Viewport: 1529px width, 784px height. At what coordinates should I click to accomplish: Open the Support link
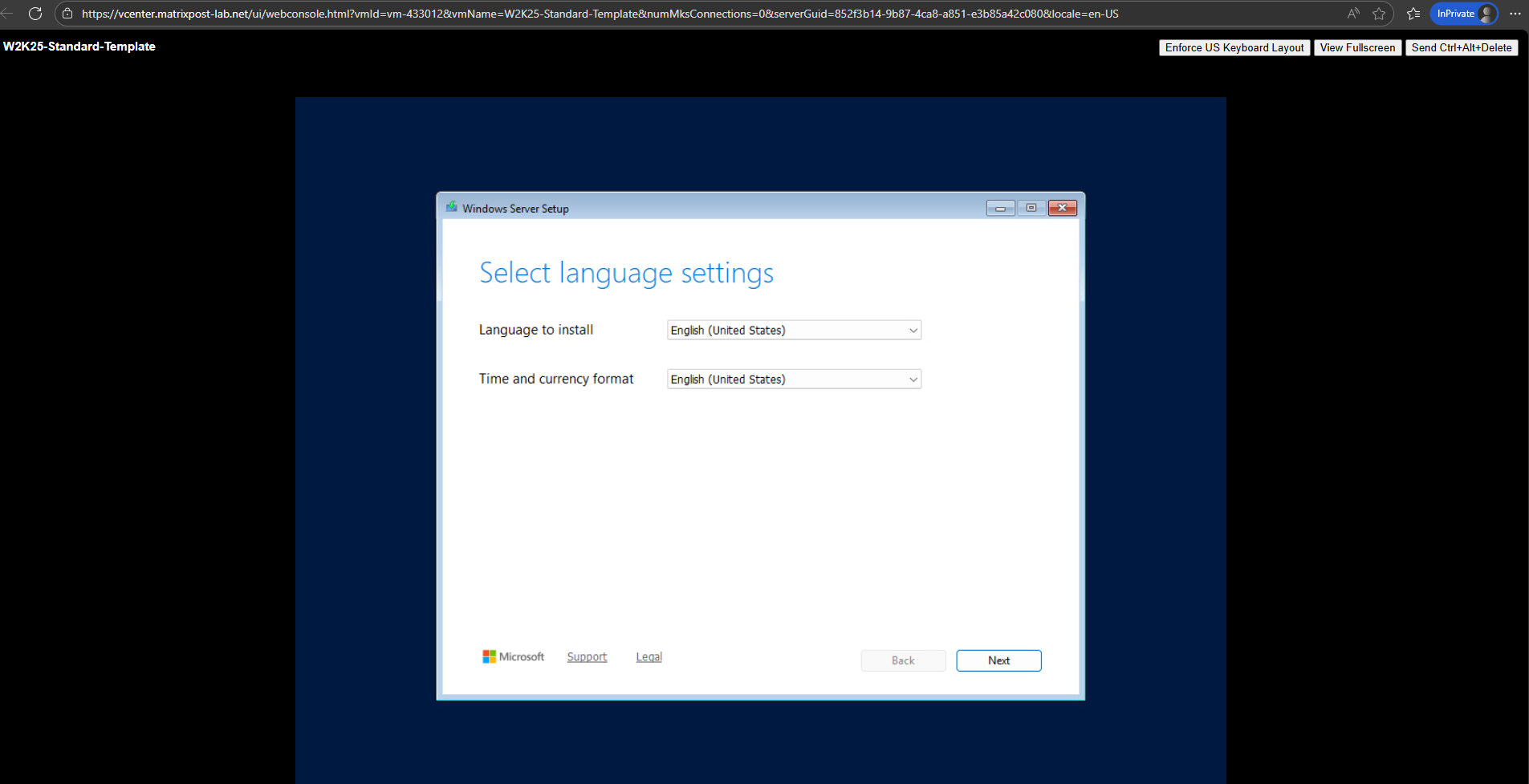[587, 656]
